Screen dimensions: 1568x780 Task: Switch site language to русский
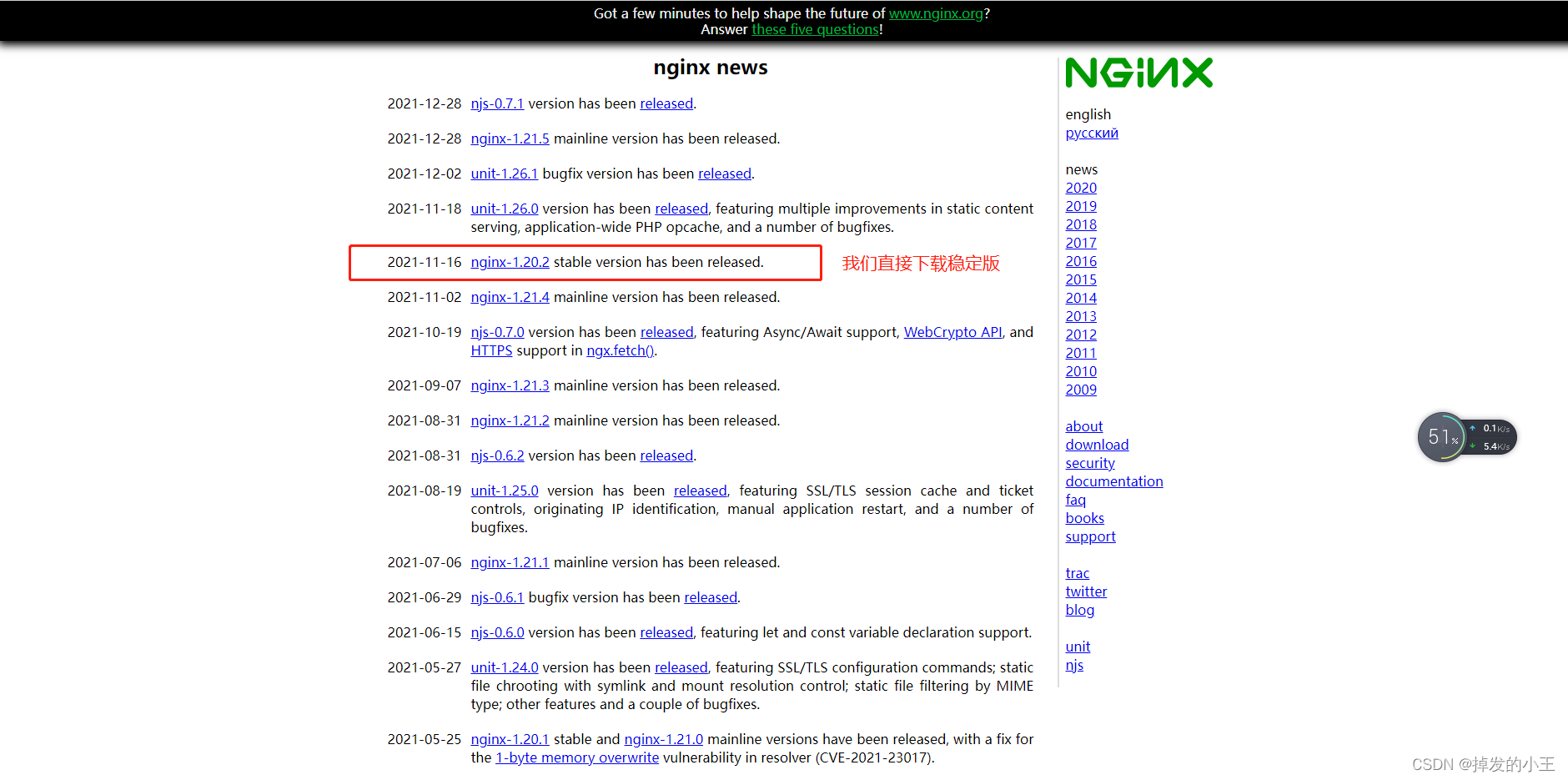[x=1092, y=133]
